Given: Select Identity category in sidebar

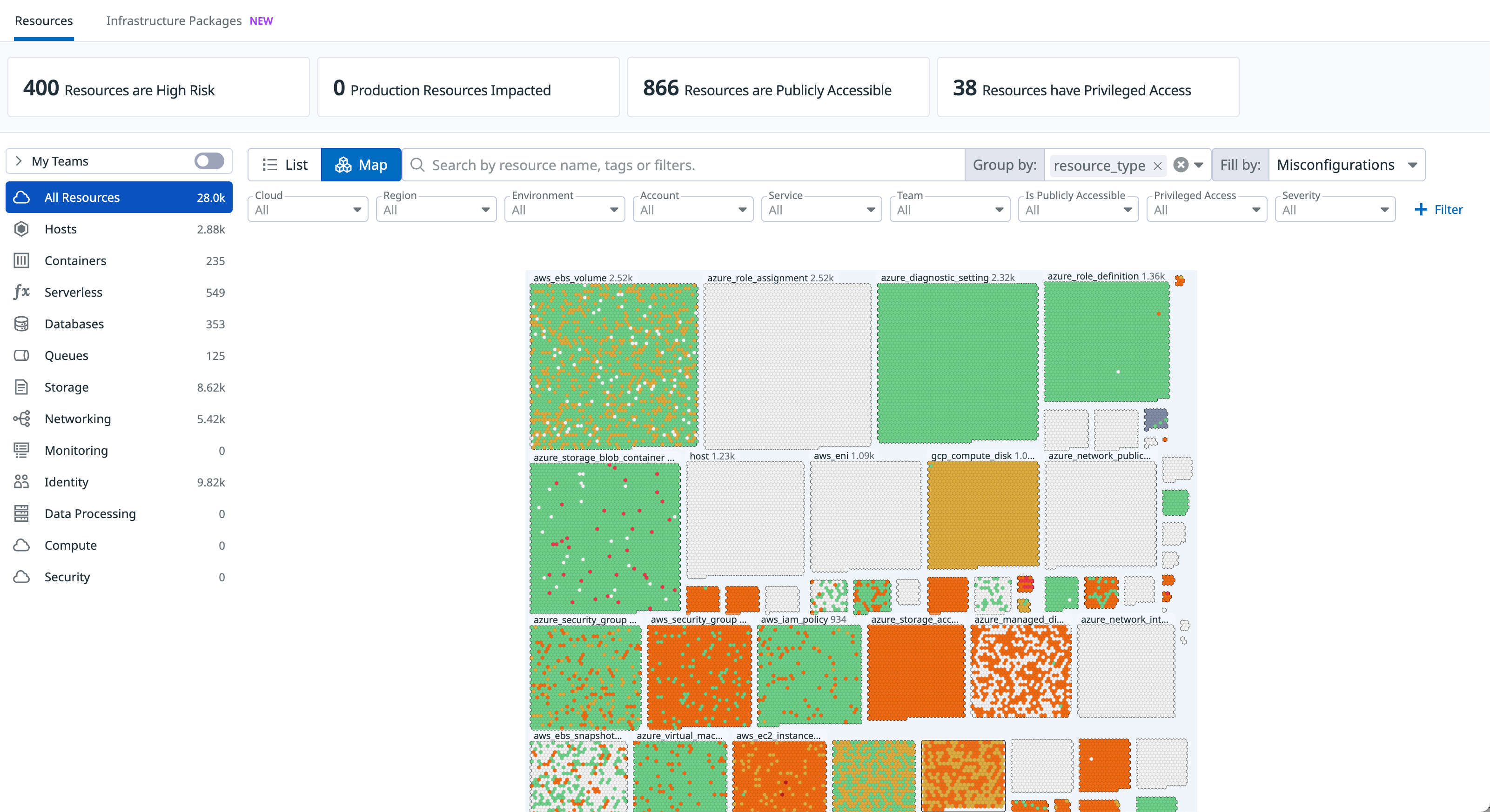Looking at the screenshot, I should [x=119, y=482].
